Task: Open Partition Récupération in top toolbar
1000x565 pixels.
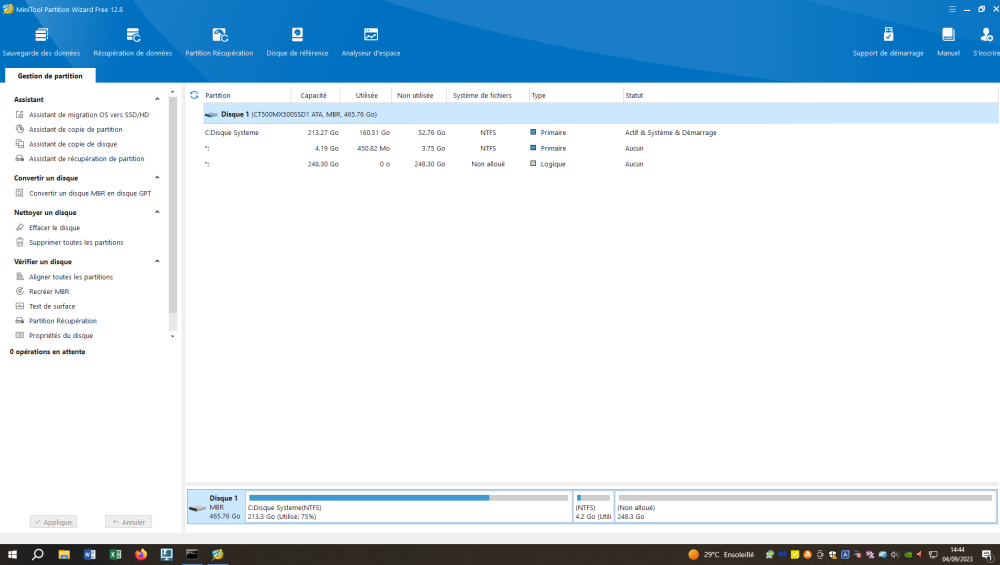Action: point(219,41)
